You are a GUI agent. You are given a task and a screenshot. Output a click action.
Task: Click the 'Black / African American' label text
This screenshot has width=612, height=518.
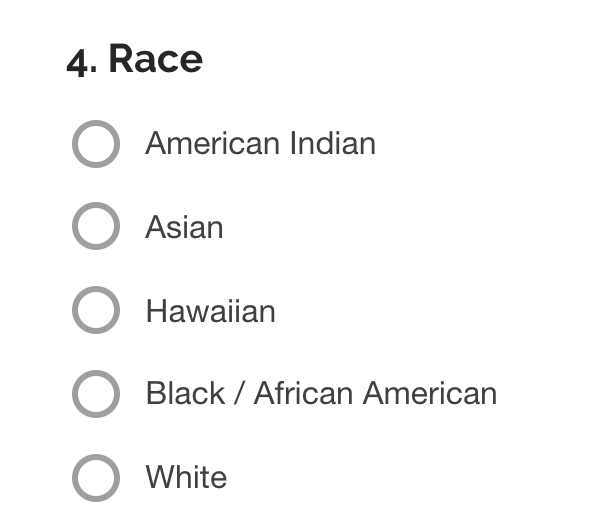coord(321,394)
